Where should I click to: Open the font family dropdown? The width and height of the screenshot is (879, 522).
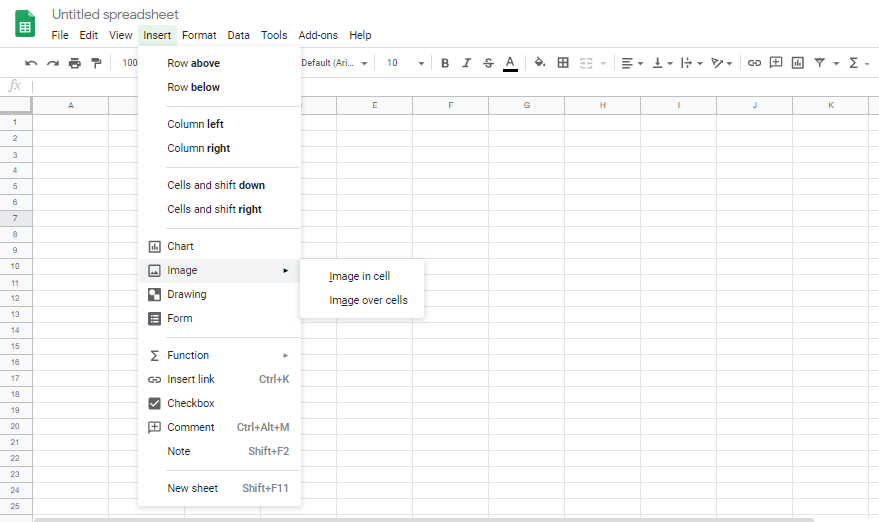tap(334, 63)
